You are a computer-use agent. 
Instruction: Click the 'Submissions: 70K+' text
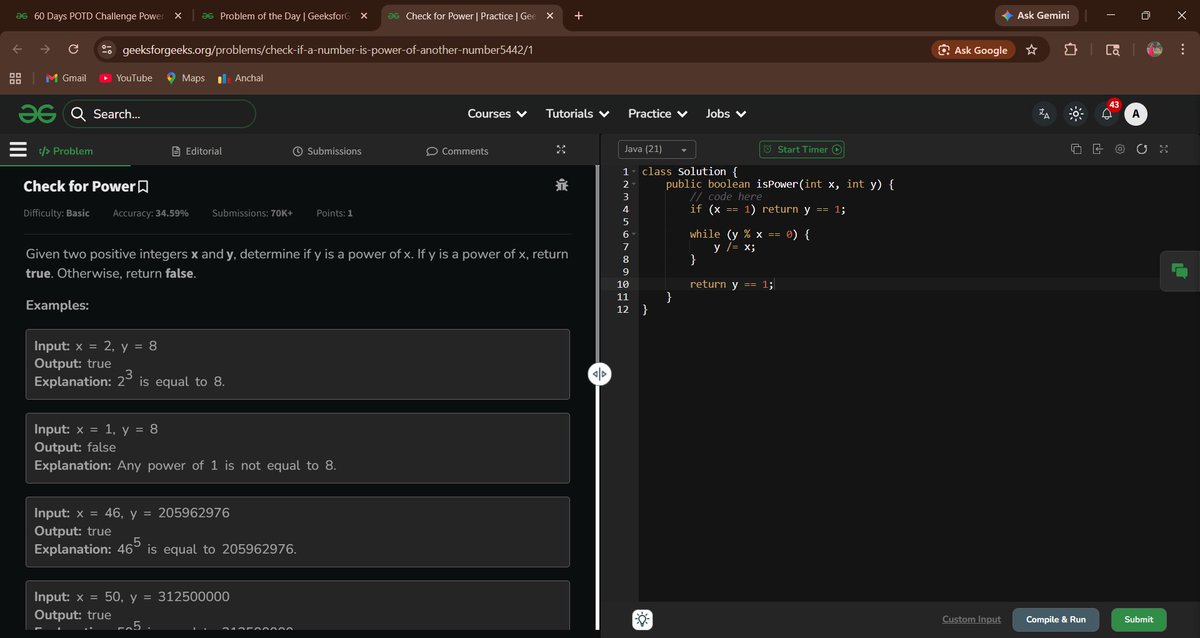(252, 213)
